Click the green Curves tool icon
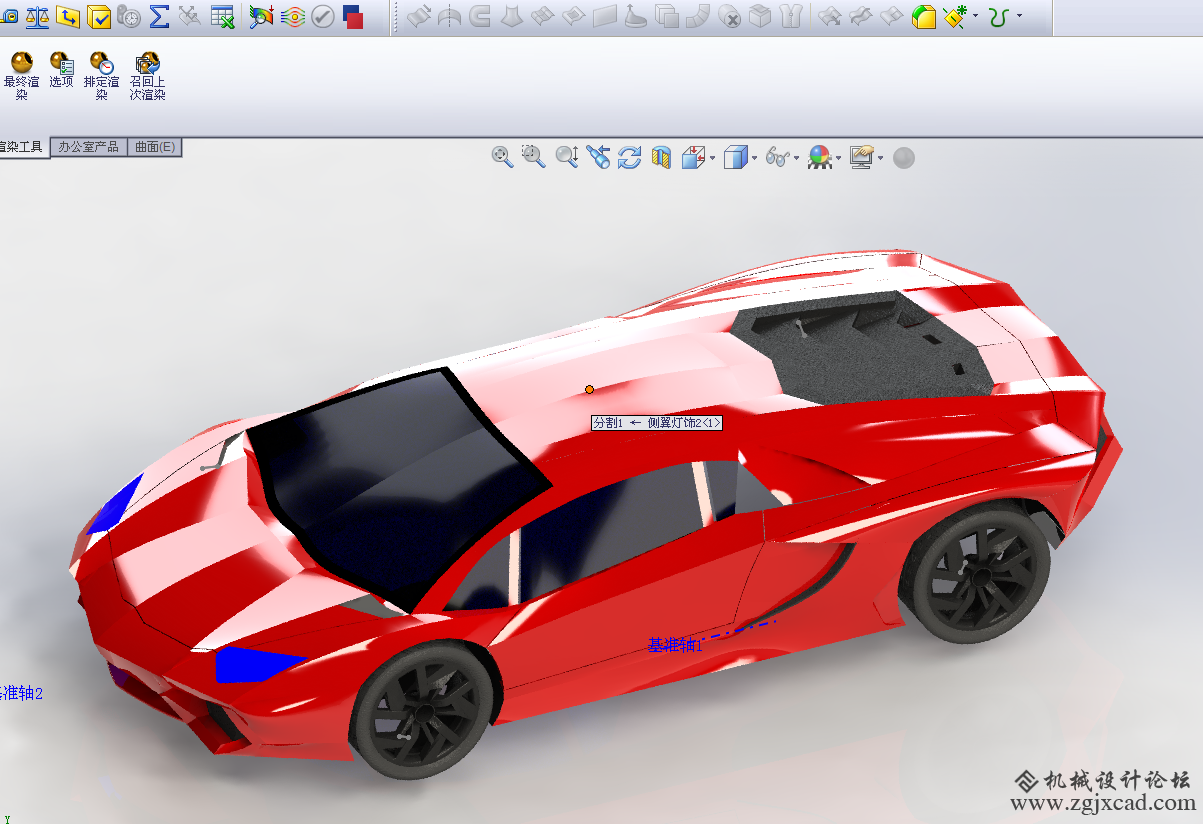Viewport: 1203px width, 824px height. click(x=998, y=16)
